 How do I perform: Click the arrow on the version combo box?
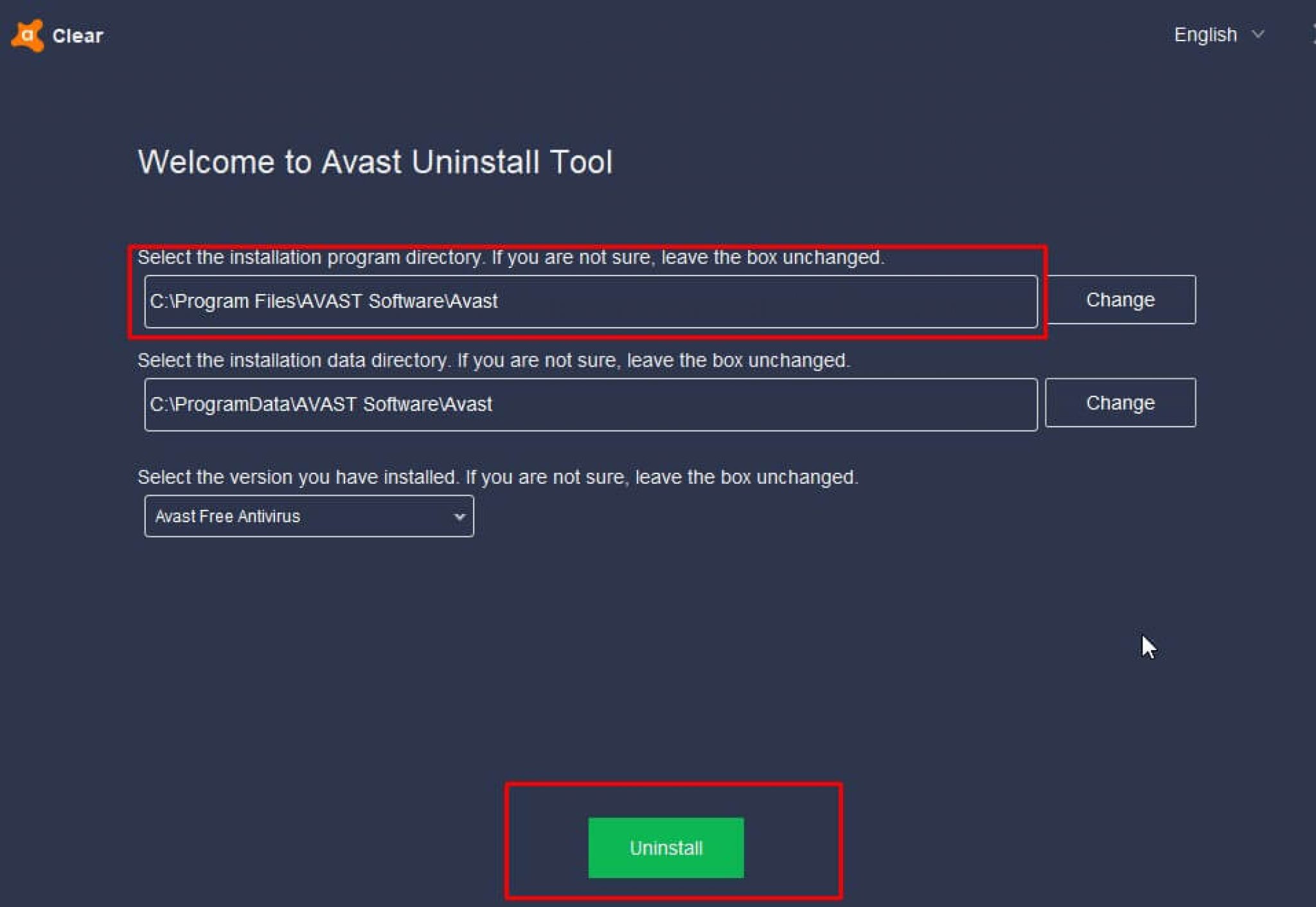tap(459, 516)
